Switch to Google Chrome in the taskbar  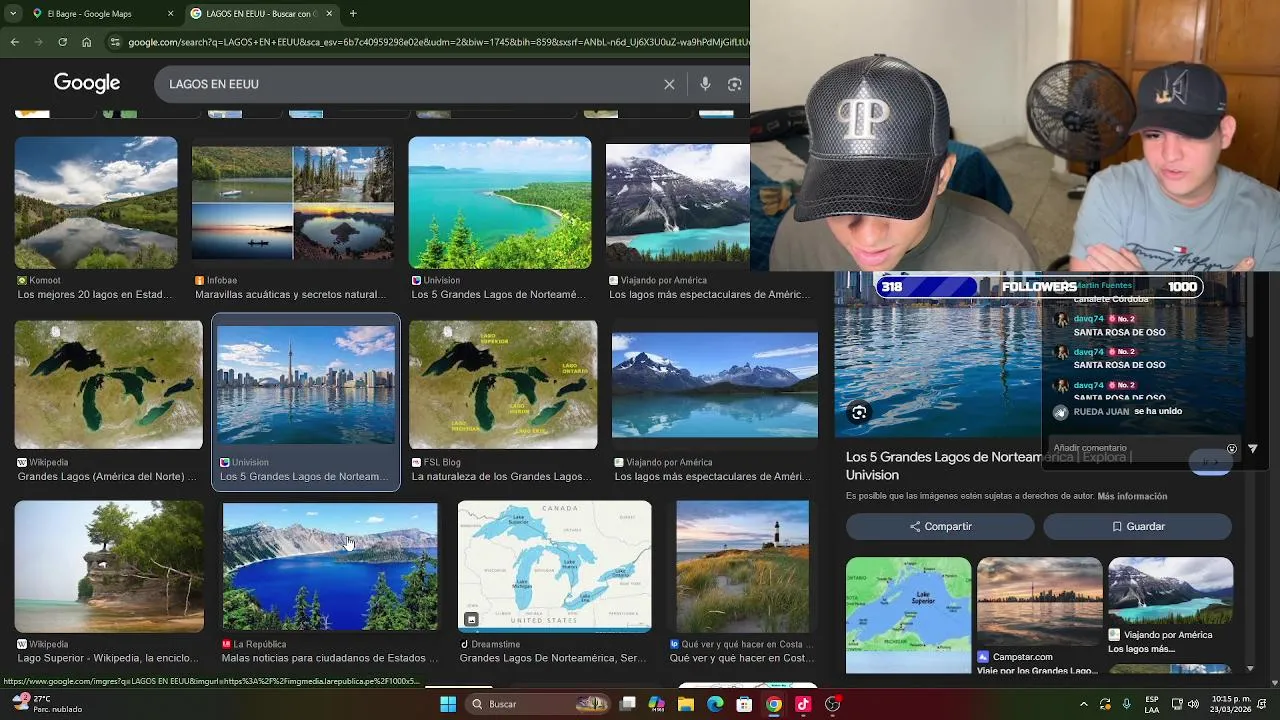tap(774, 704)
